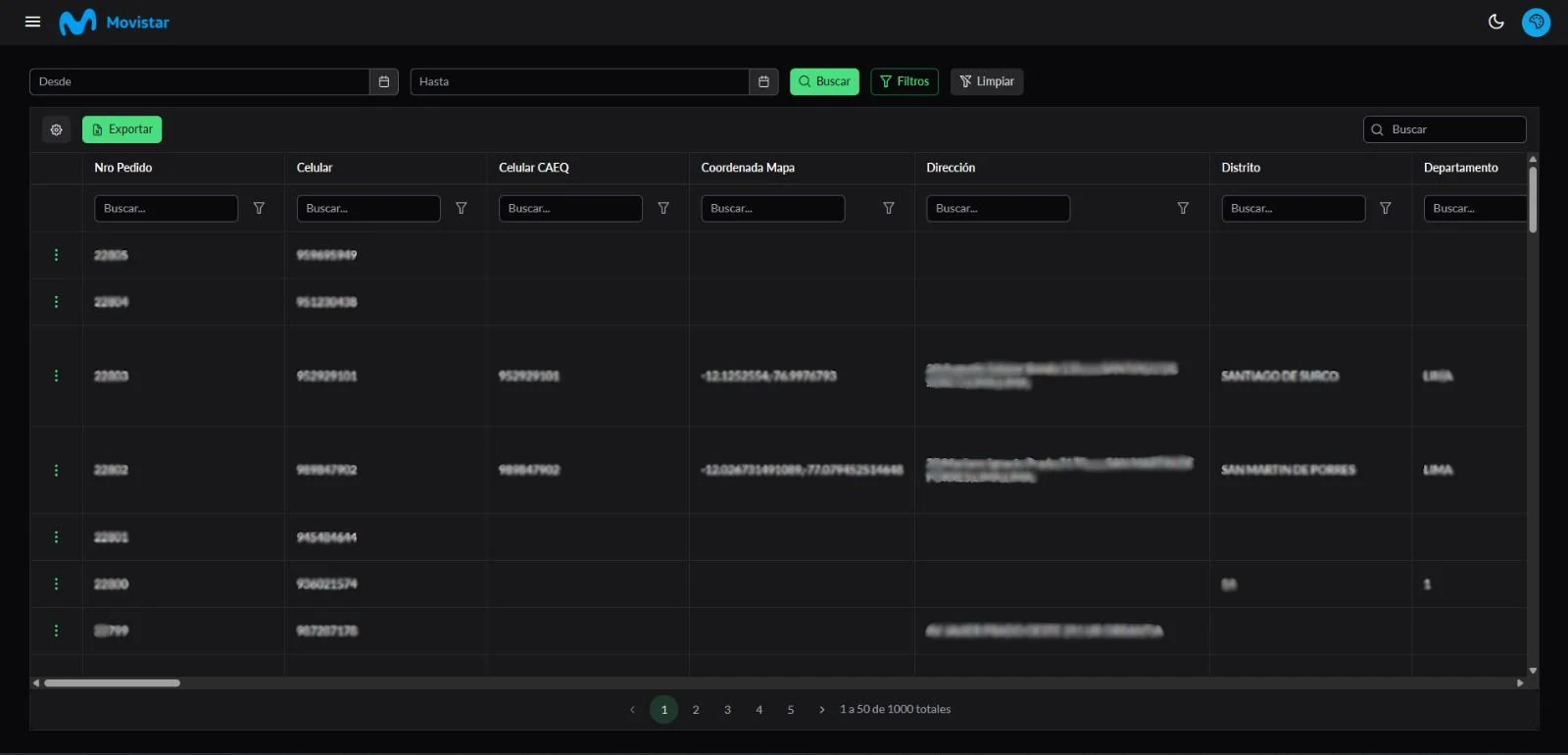Screen dimensions: 1568x755
Task: Open row actions for SANTIAGO DE SURCO row
Action: [x=56, y=376]
